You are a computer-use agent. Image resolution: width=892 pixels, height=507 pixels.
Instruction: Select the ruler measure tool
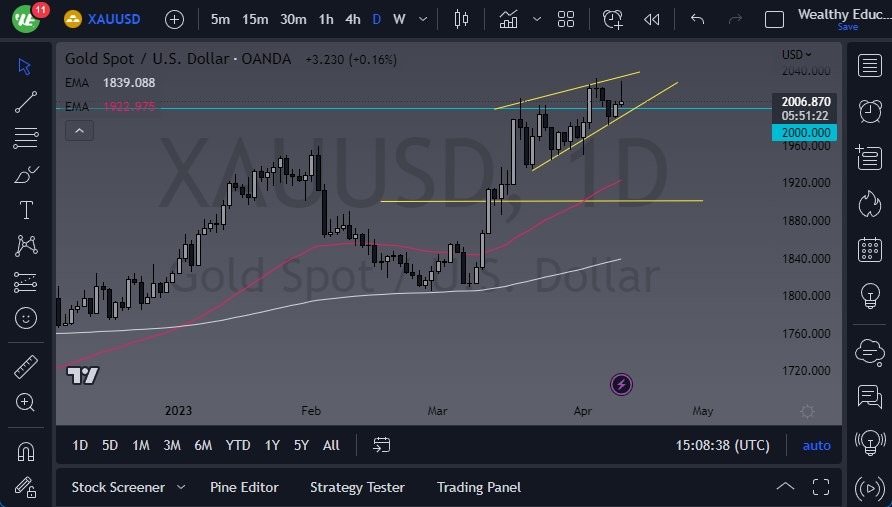coord(26,367)
